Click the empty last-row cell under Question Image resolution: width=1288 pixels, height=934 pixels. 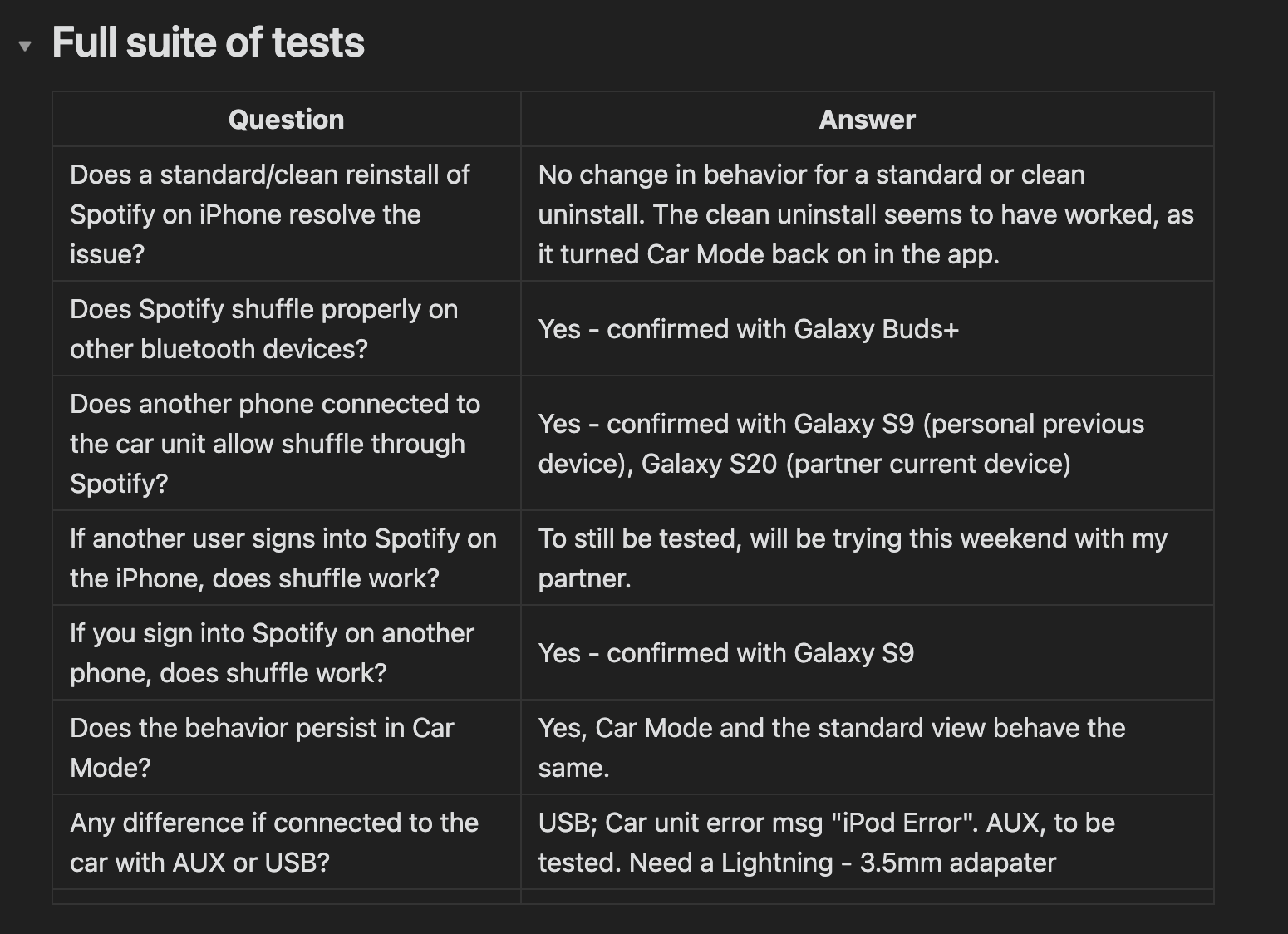286,897
